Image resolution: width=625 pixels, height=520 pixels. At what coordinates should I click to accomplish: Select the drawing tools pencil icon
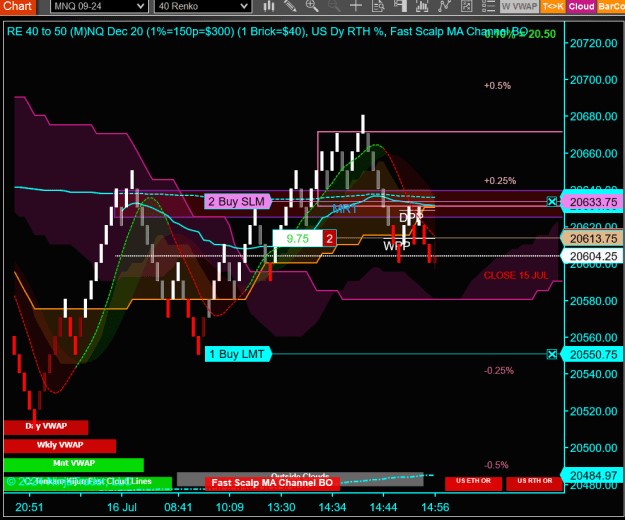pyautogui.click(x=290, y=6)
